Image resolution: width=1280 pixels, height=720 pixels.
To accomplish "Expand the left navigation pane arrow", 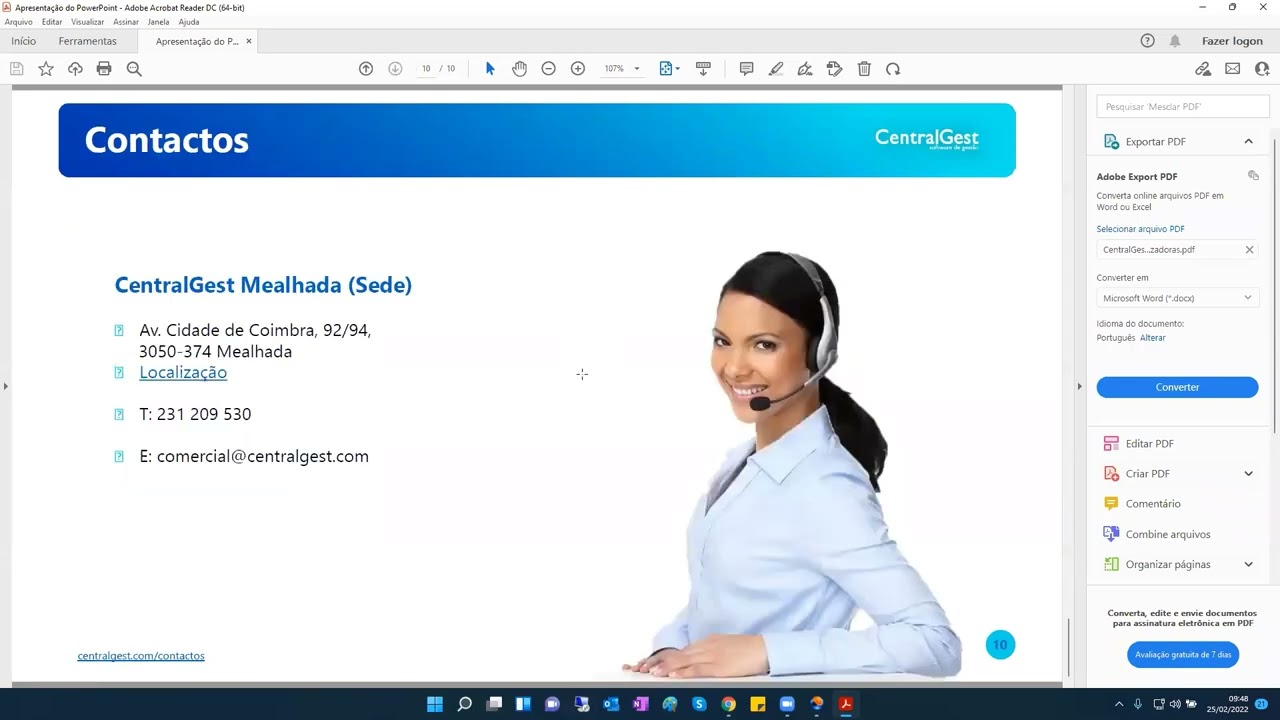I will pyautogui.click(x=5, y=386).
